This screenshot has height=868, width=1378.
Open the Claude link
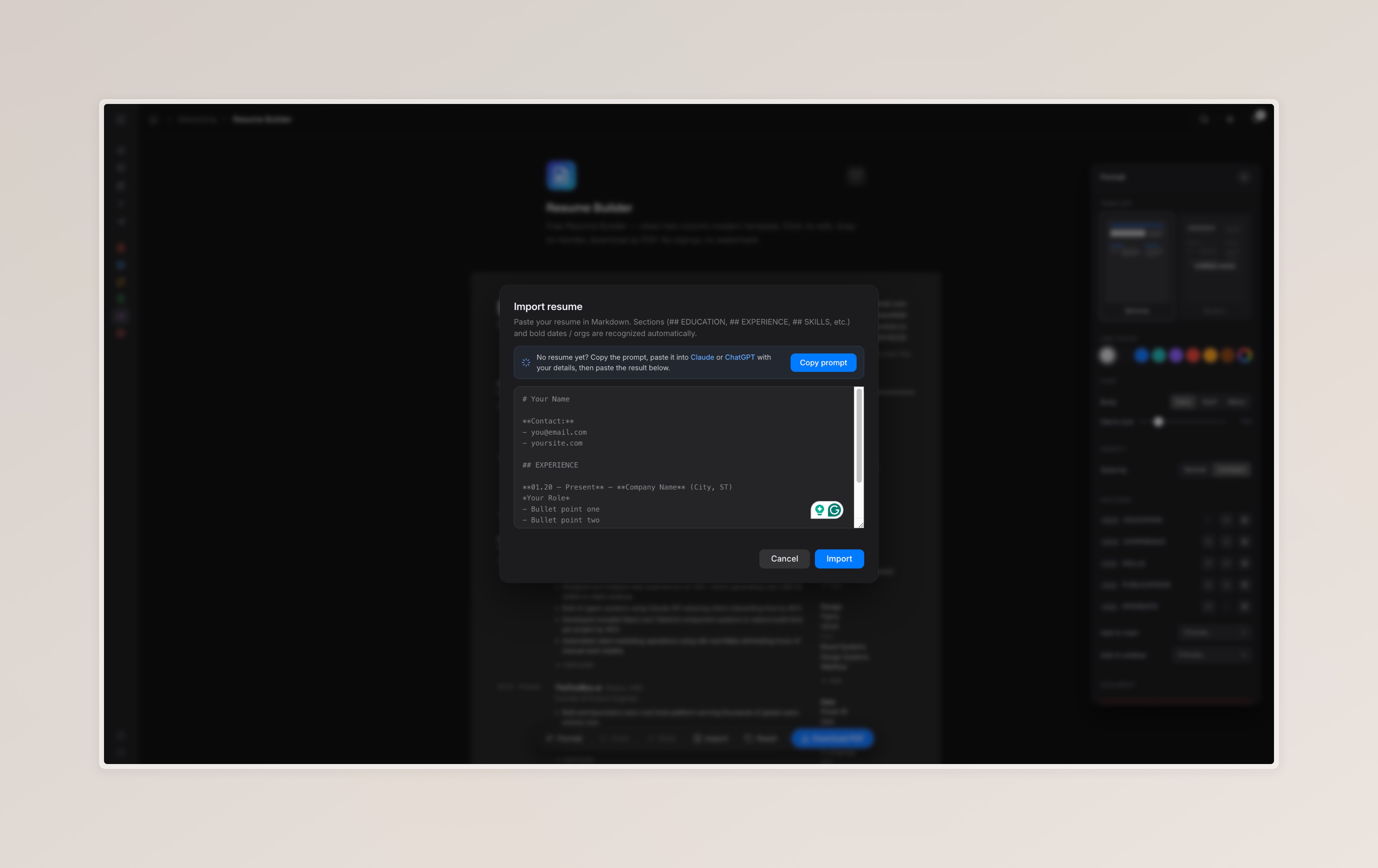(702, 357)
